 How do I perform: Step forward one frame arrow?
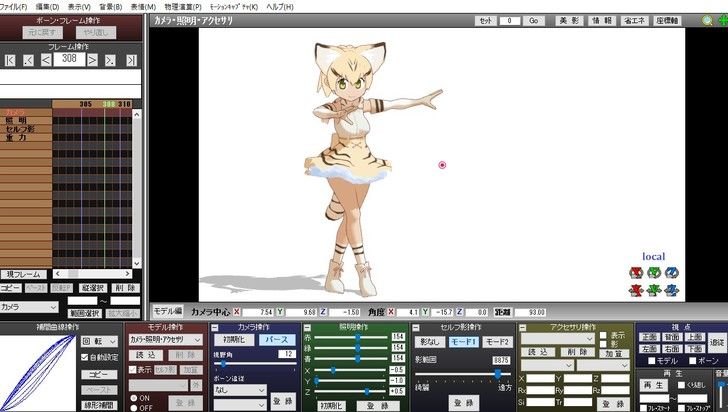(92, 60)
